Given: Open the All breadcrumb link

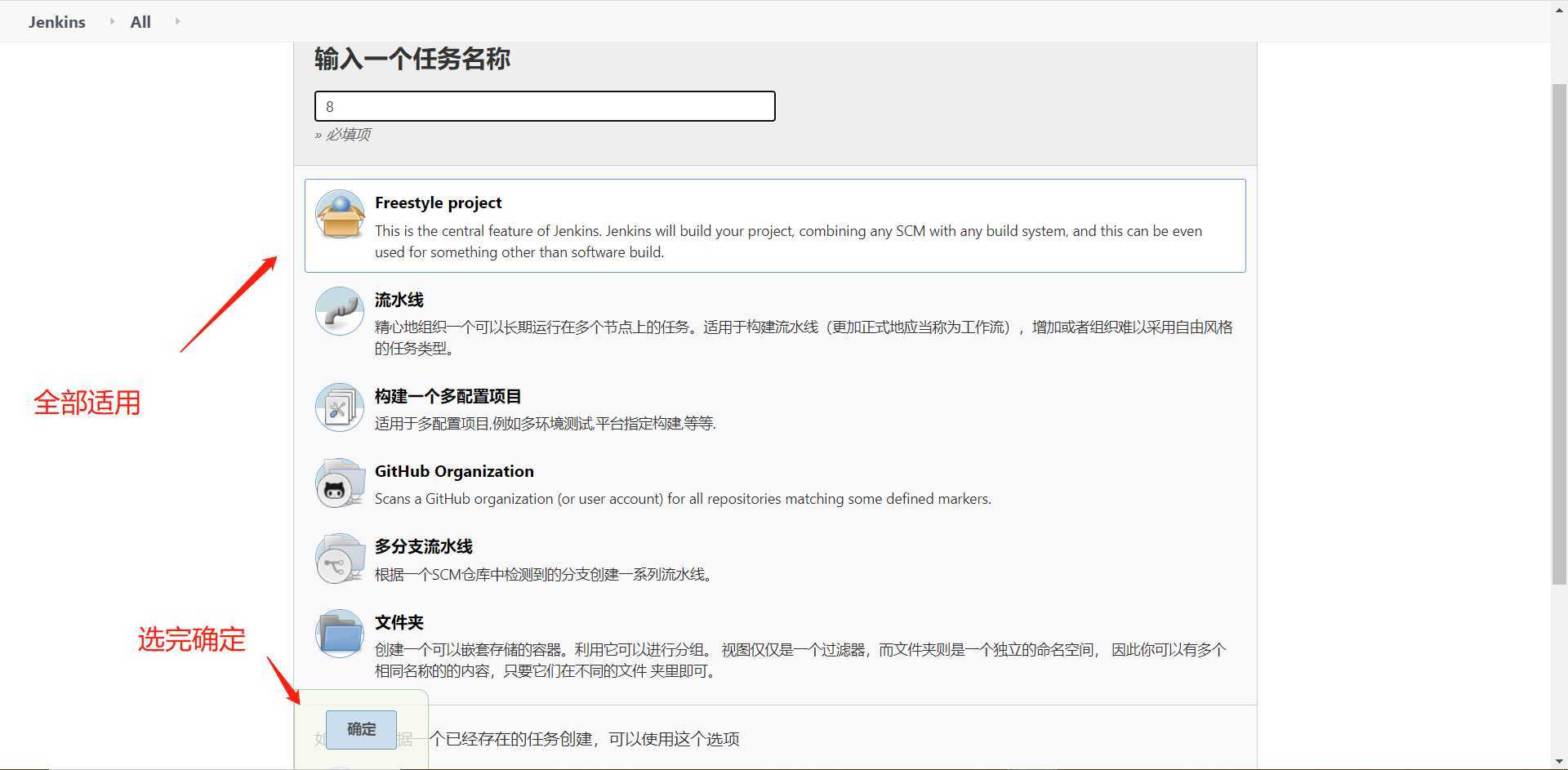Looking at the screenshot, I should [140, 22].
